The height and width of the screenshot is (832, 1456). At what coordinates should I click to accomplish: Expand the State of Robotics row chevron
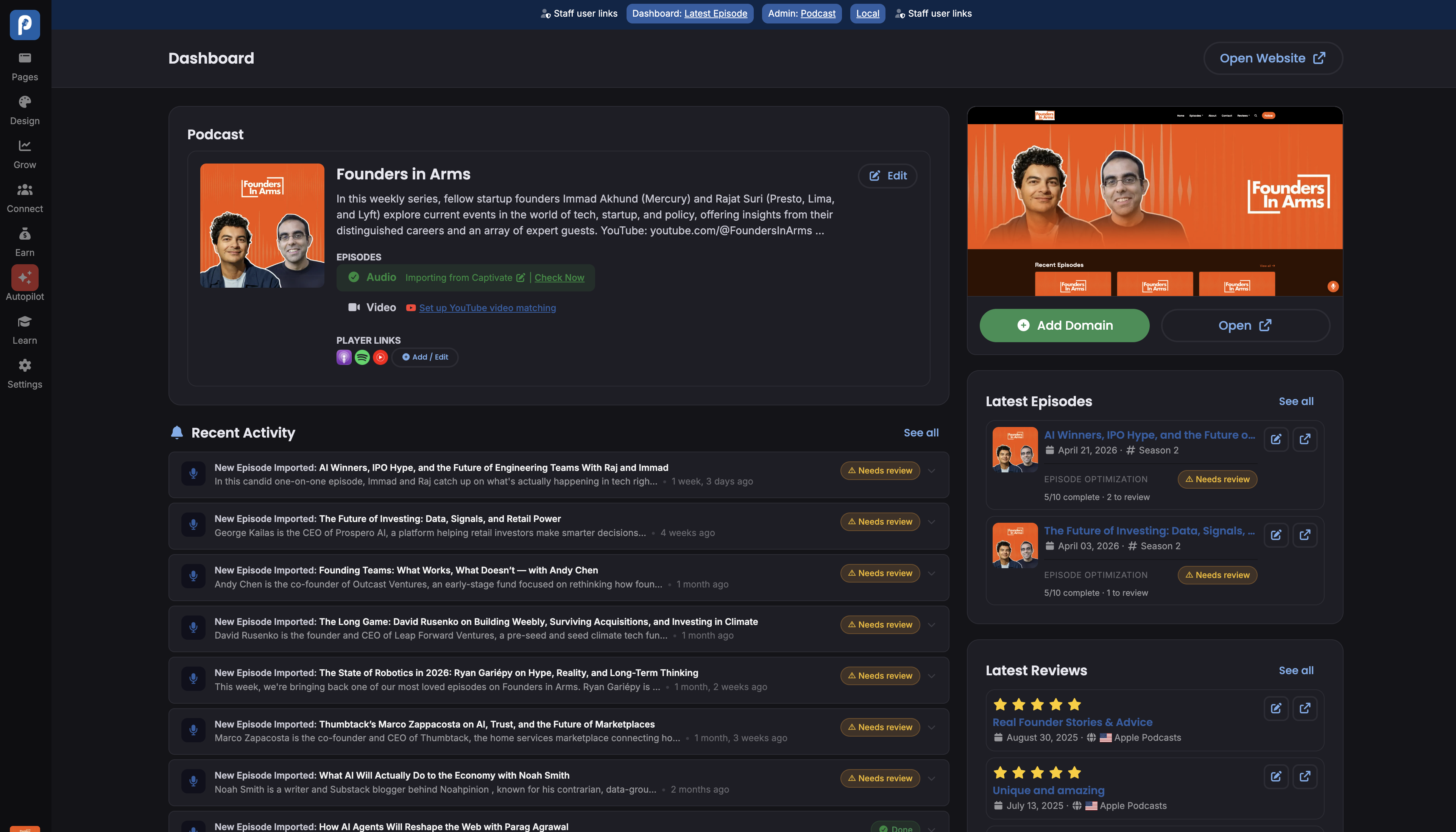pyautogui.click(x=931, y=676)
